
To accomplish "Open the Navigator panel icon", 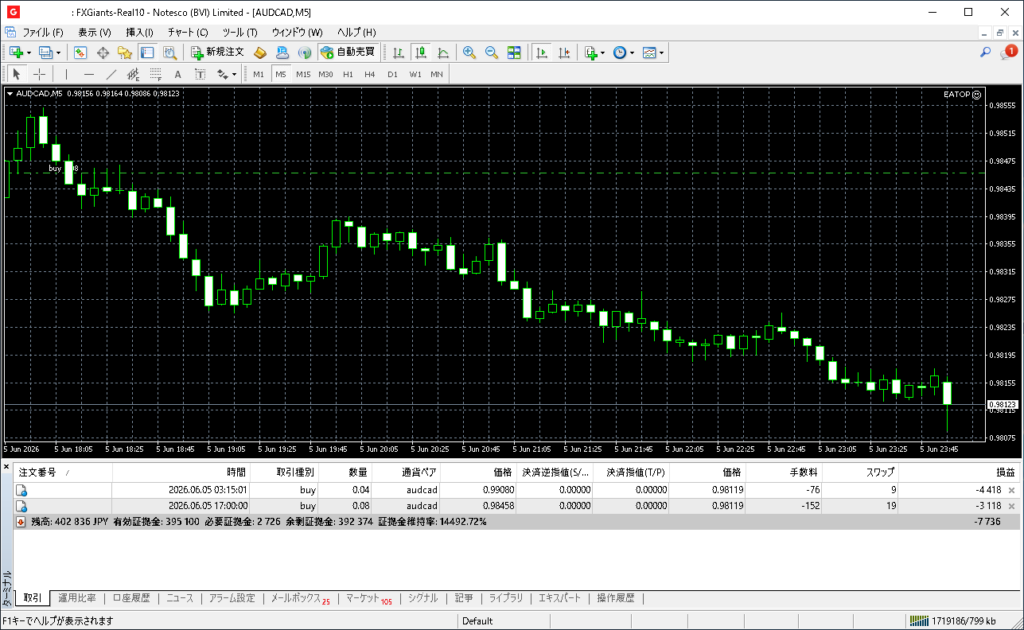I will tap(125, 53).
